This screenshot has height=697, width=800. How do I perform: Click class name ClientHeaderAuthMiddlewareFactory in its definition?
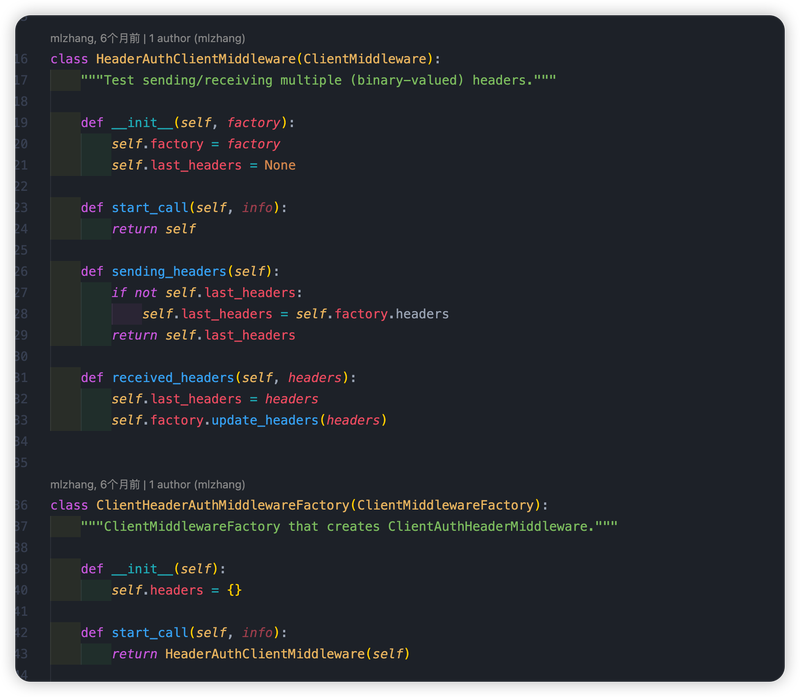pyautogui.click(x=222, y=505)
